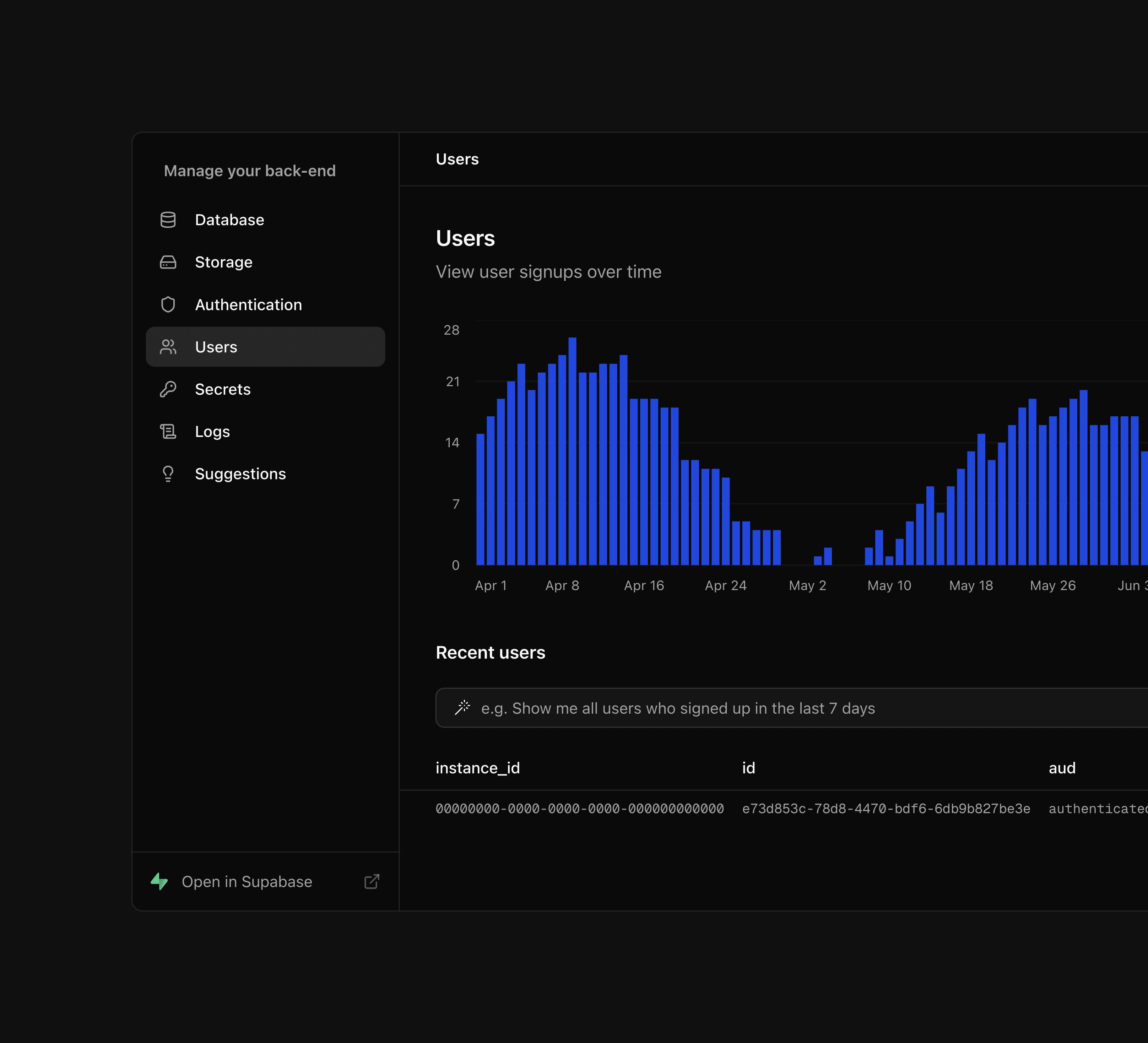
Task: Click the Users people icon
Action: pos(168,347)
